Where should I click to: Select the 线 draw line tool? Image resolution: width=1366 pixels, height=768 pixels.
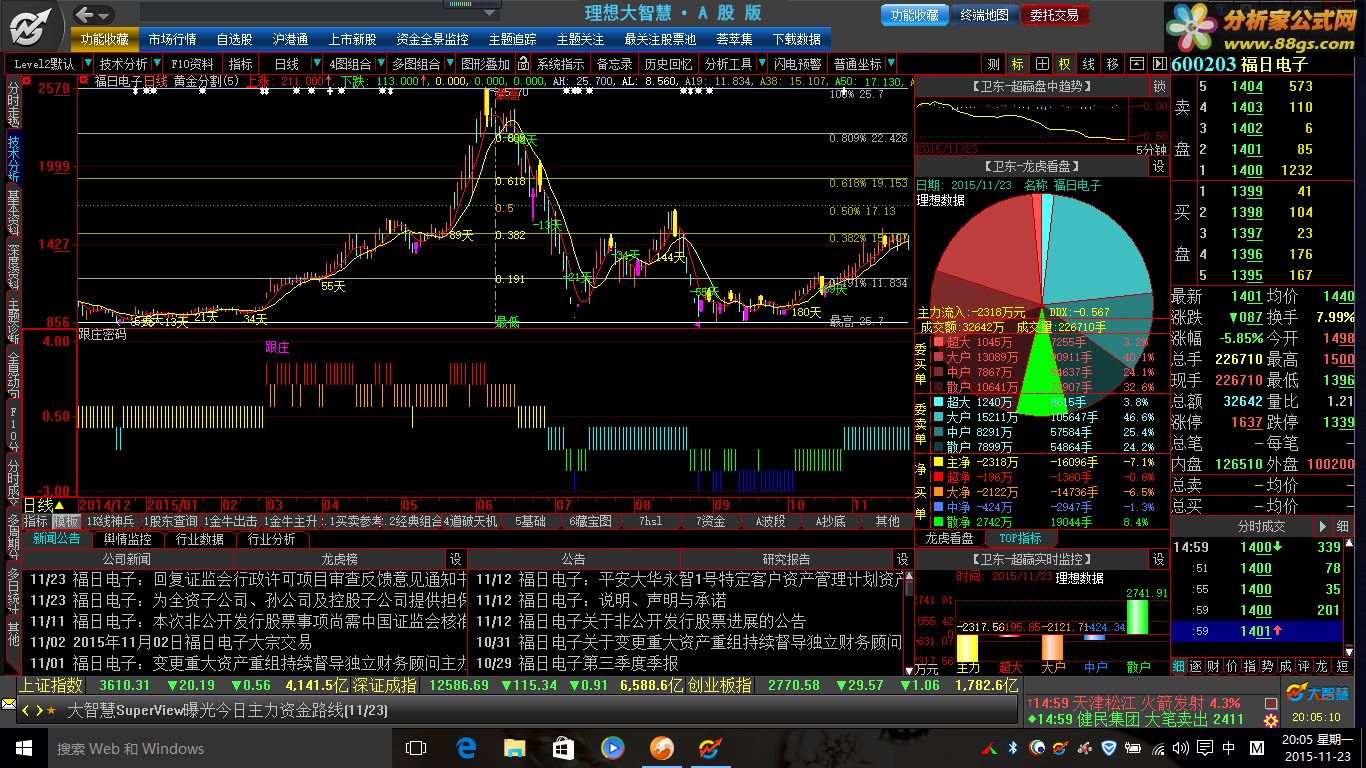pos(1089,64)
